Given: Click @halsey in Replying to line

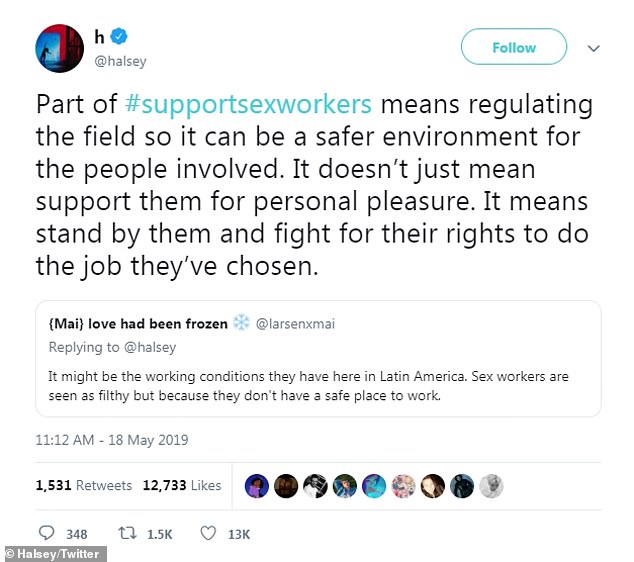Looking at the screenshot, I should tap(152, 346).
